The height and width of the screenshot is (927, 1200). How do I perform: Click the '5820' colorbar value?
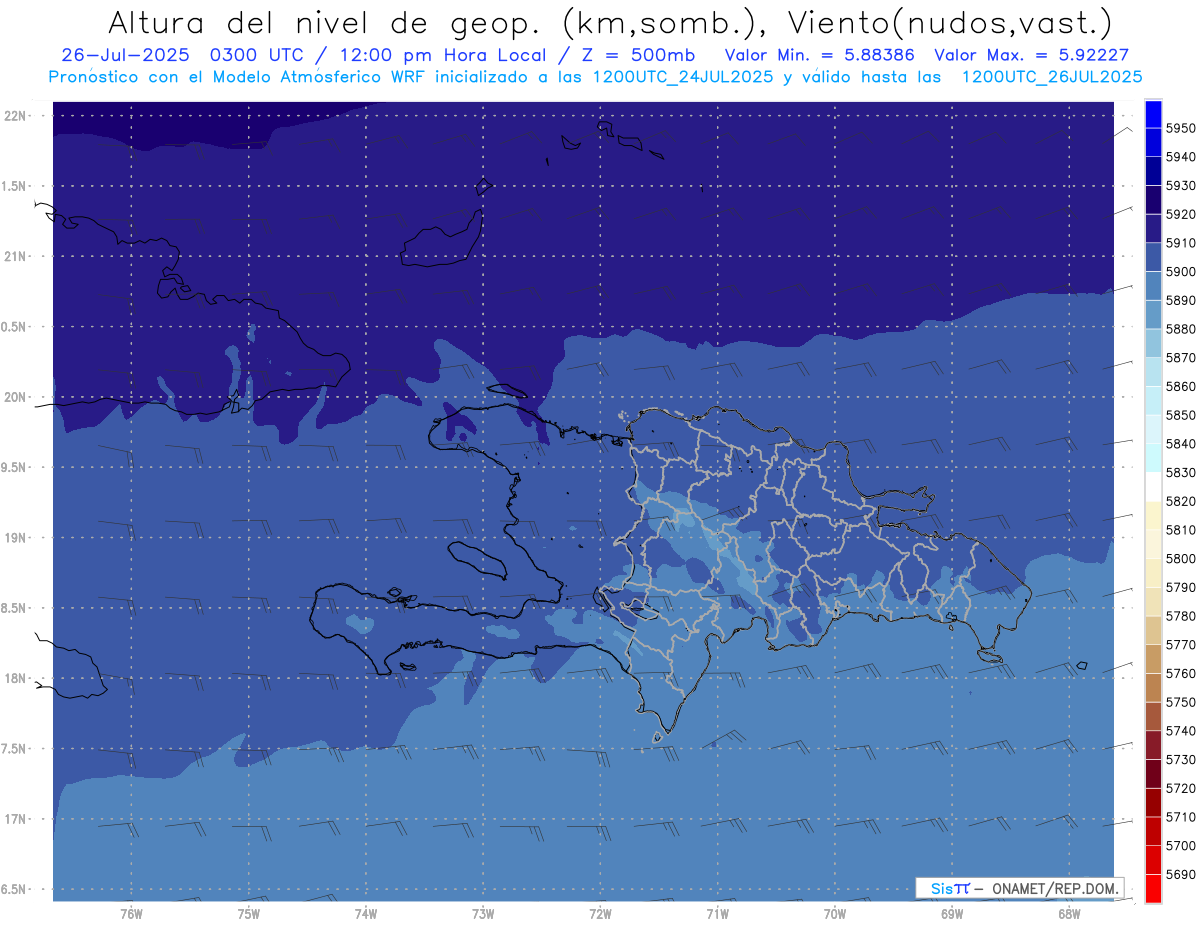[1180, 501]
